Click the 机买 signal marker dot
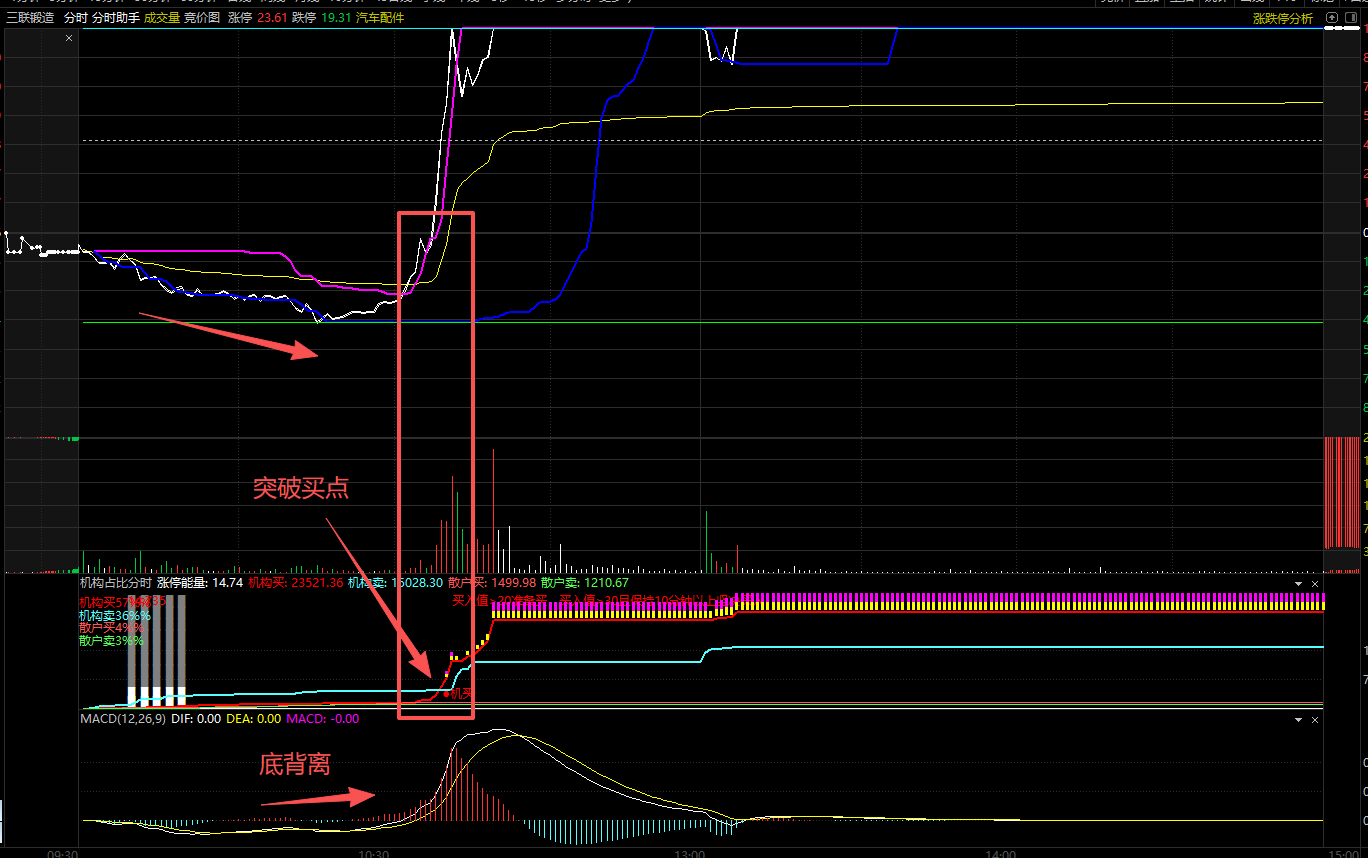Image resolution: width=1368 pixels, height=858 pixels. (446, 693)
